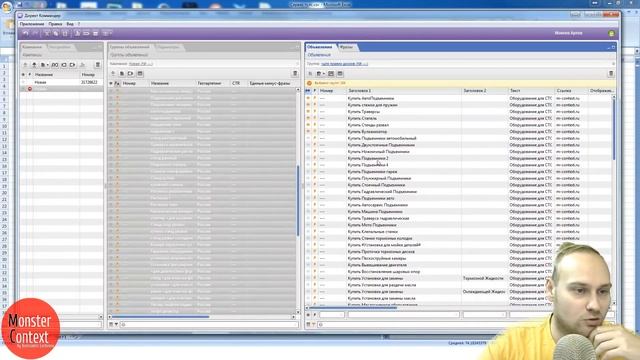640x360 pixels.
Task: Click the trash icon in the Campaigns panel
Action: click(98, 65)
